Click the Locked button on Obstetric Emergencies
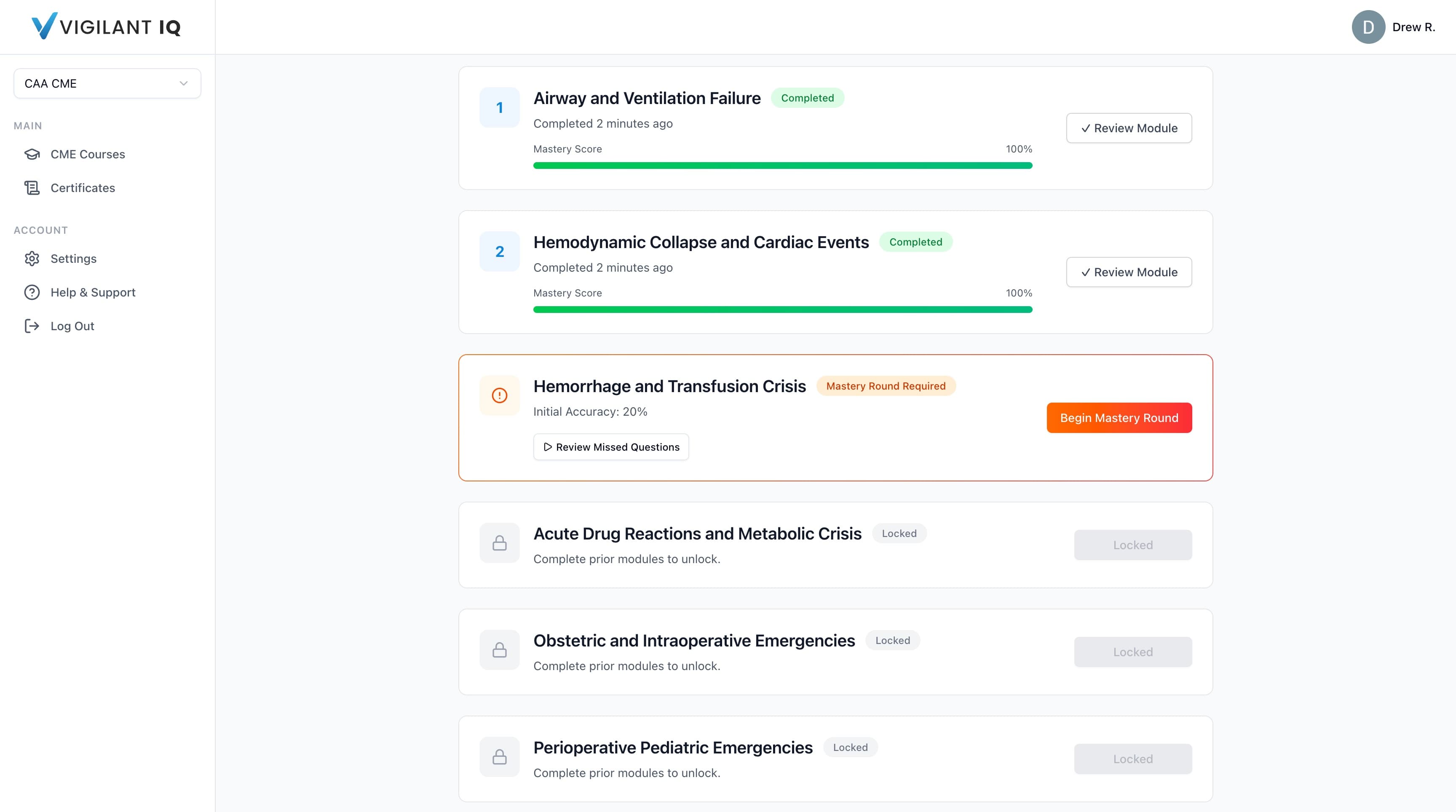 1132,652
